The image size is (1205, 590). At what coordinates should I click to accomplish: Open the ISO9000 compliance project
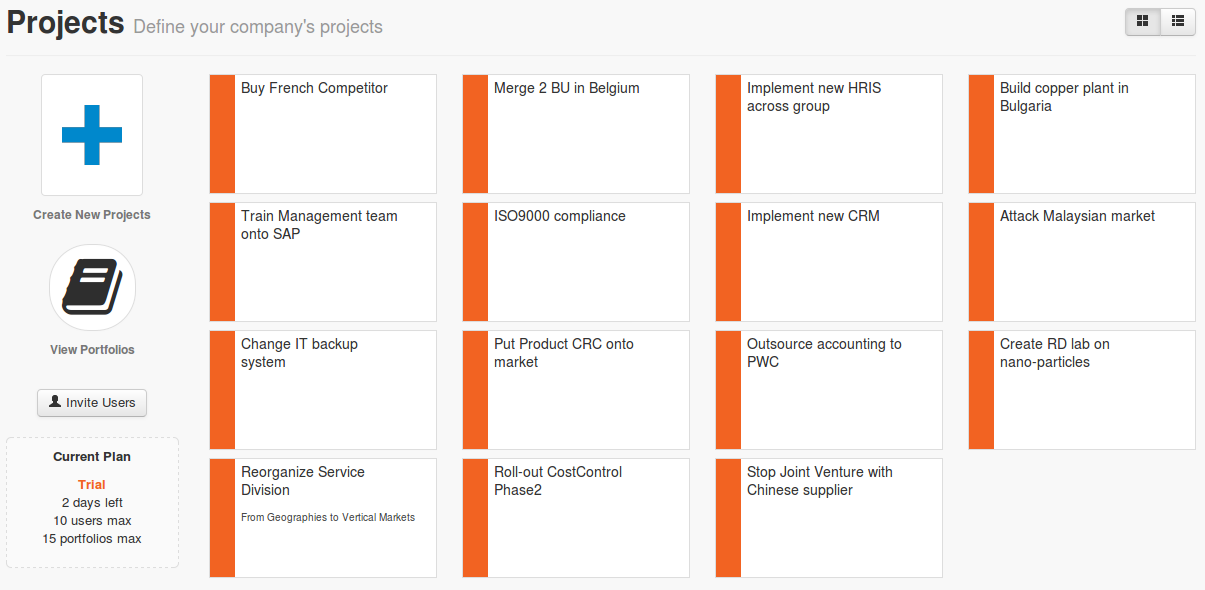tap(575, 262)
